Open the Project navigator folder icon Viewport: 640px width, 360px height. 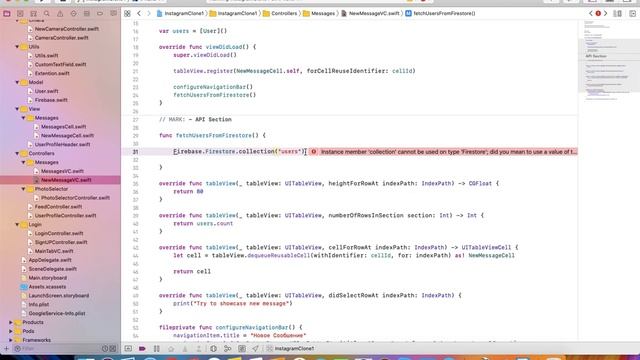coord(7,13)
